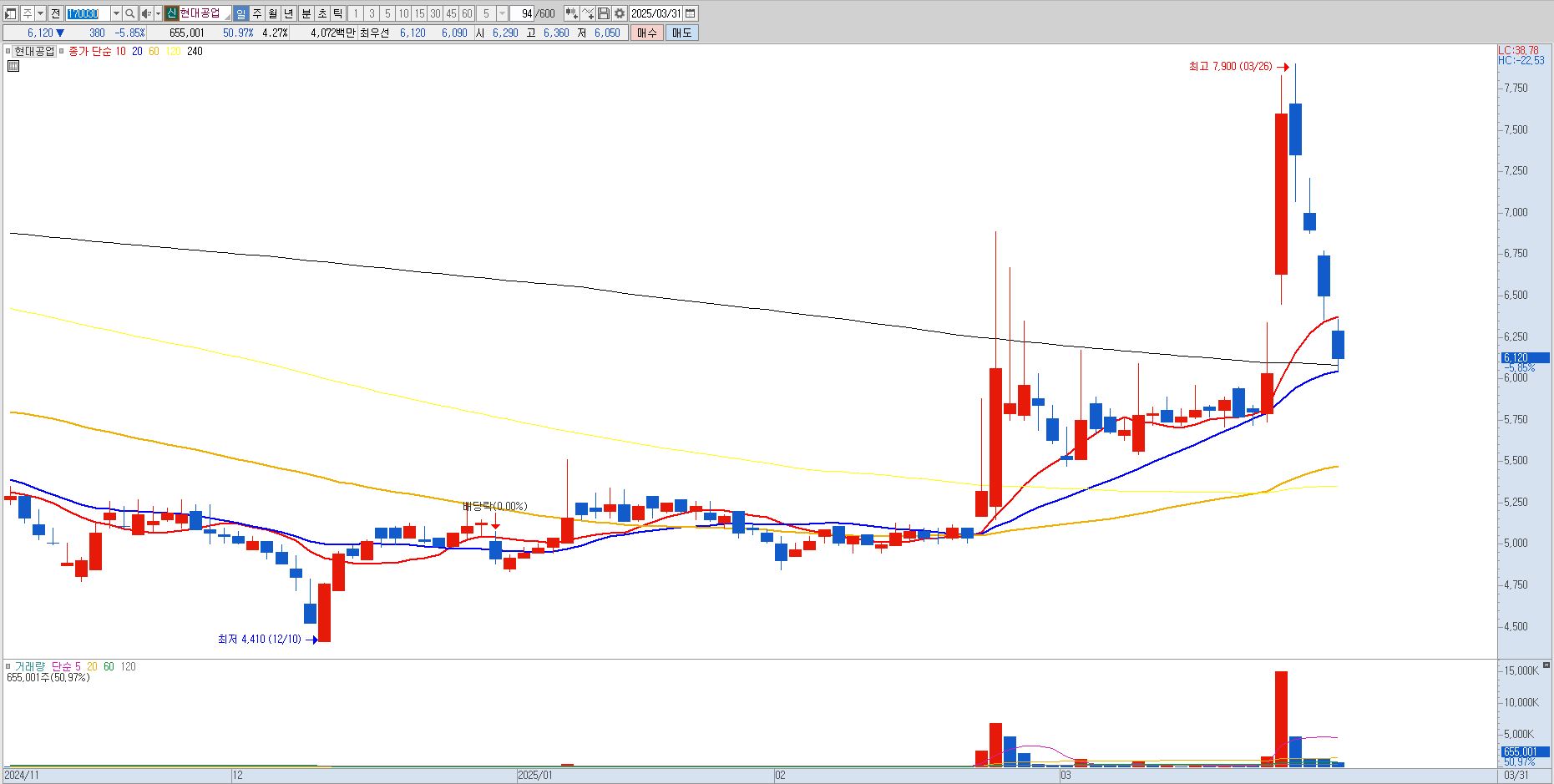The height and width of the screenshot is (784, 1554).
Task: Click the 전 button
Action: coord(55,13)
